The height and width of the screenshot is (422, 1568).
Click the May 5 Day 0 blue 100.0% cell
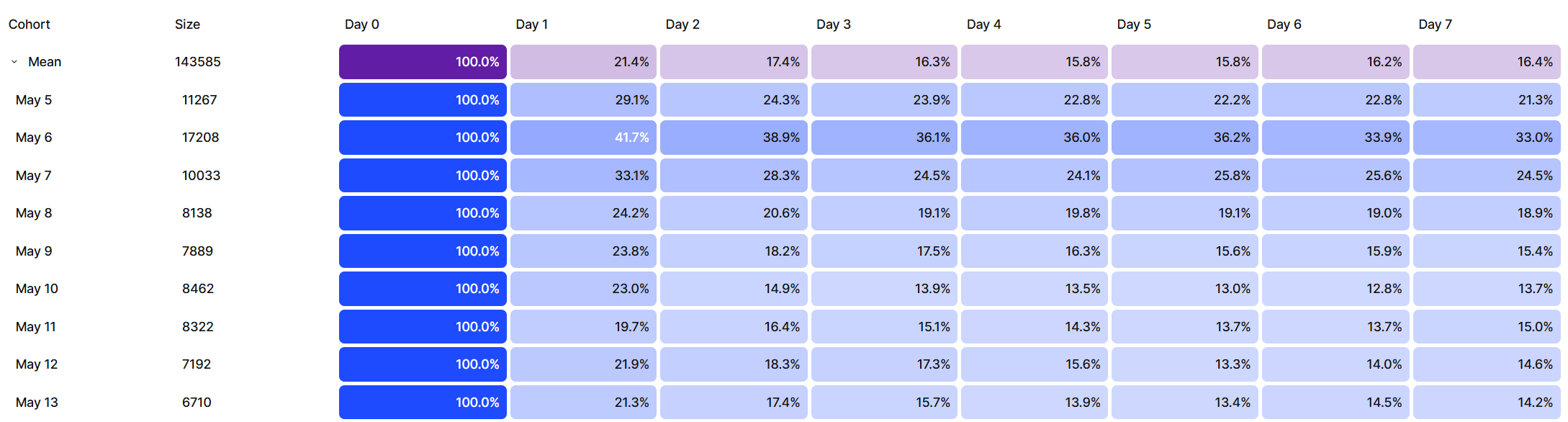pyautogui.click(x=423, y=100)
